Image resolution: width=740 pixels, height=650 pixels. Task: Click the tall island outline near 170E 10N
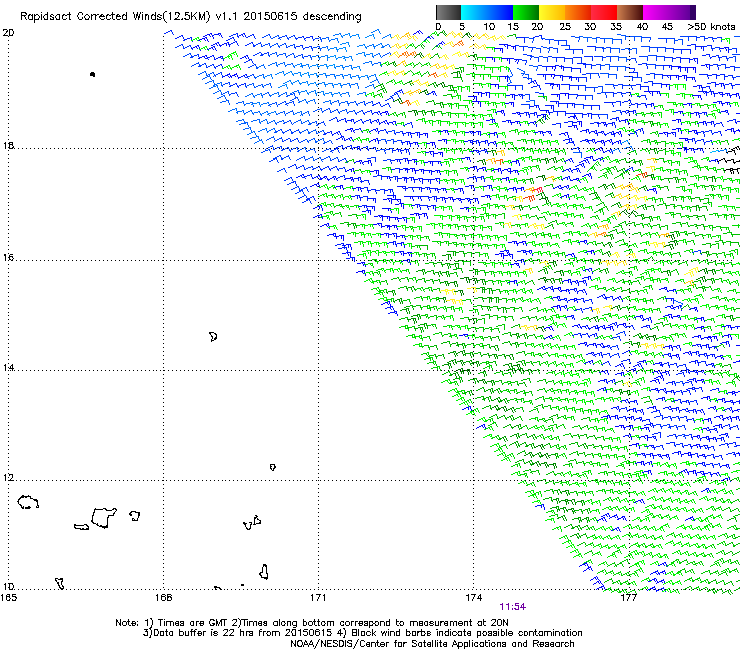[x=264, y=572]
